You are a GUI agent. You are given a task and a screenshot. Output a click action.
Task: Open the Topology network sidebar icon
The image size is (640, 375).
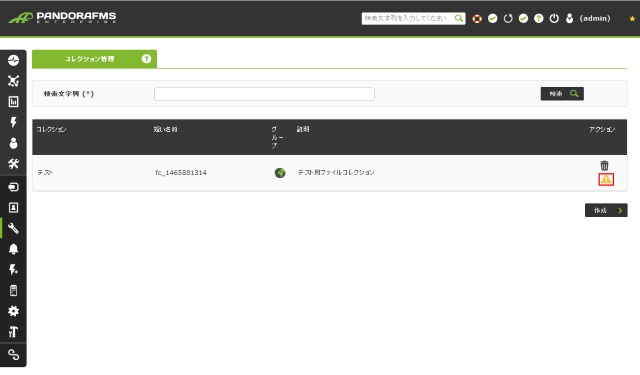tap(13, 81)
